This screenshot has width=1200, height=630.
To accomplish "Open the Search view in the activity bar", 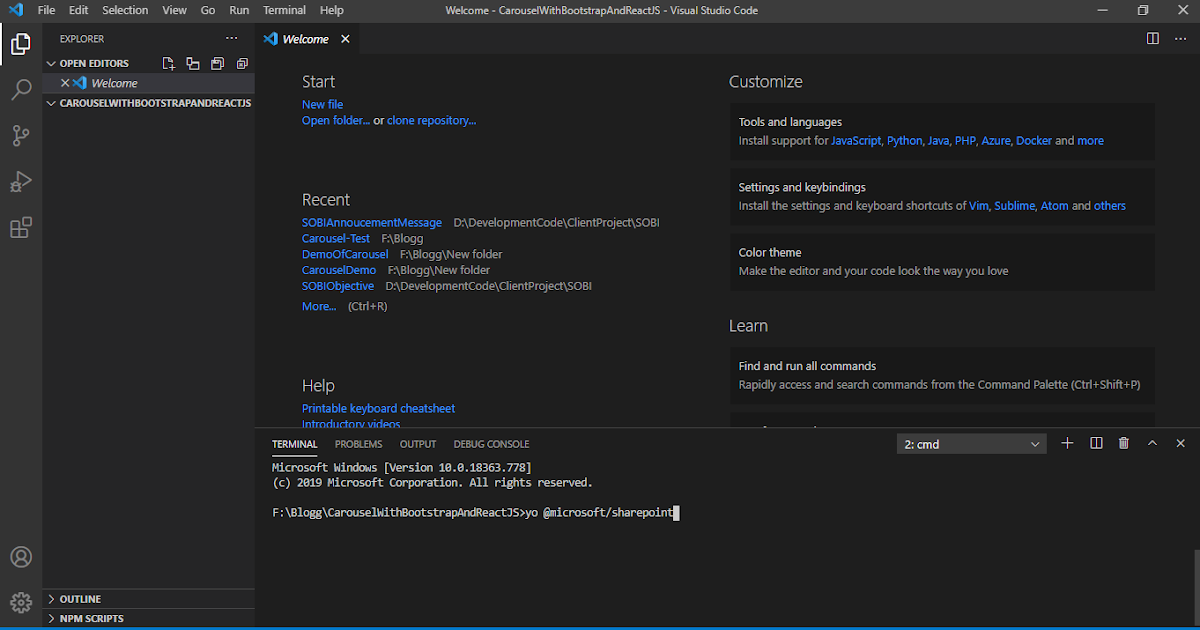I will pos(21,89).
